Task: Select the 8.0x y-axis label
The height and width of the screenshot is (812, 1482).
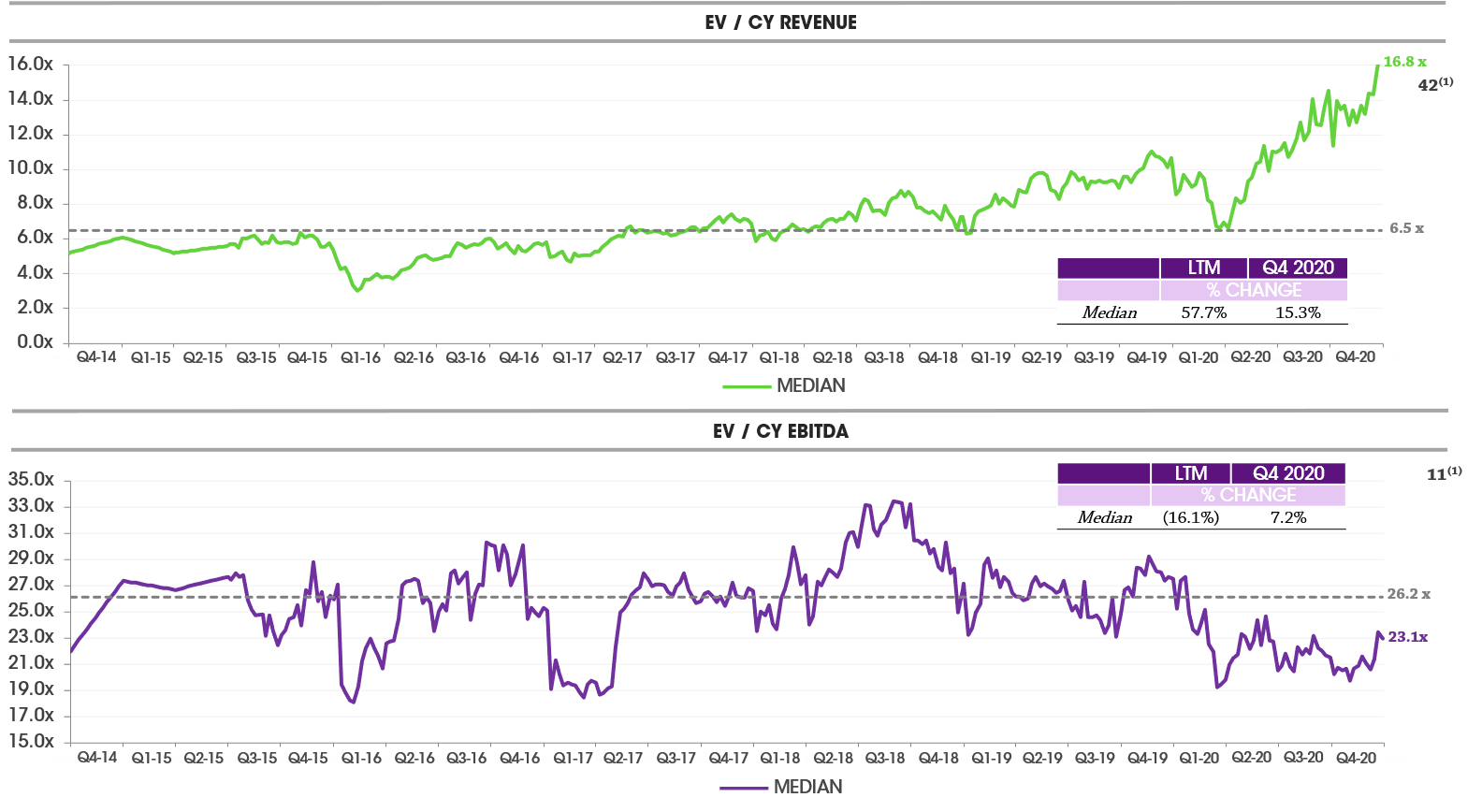Action: 35,202
